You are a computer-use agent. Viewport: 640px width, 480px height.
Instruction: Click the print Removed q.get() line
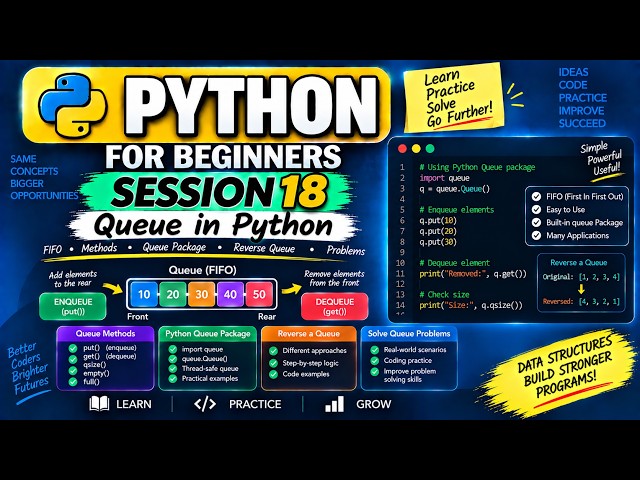coord(473,274)
